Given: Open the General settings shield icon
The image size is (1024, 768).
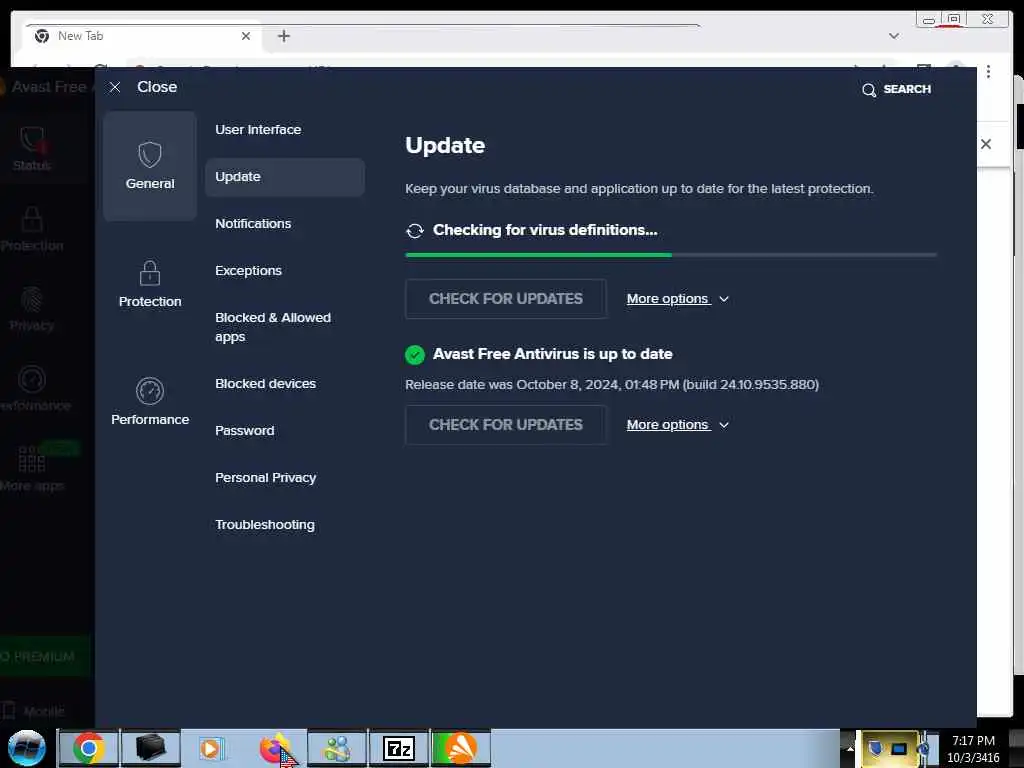Looking at the screenshot, I should [150, 155].
